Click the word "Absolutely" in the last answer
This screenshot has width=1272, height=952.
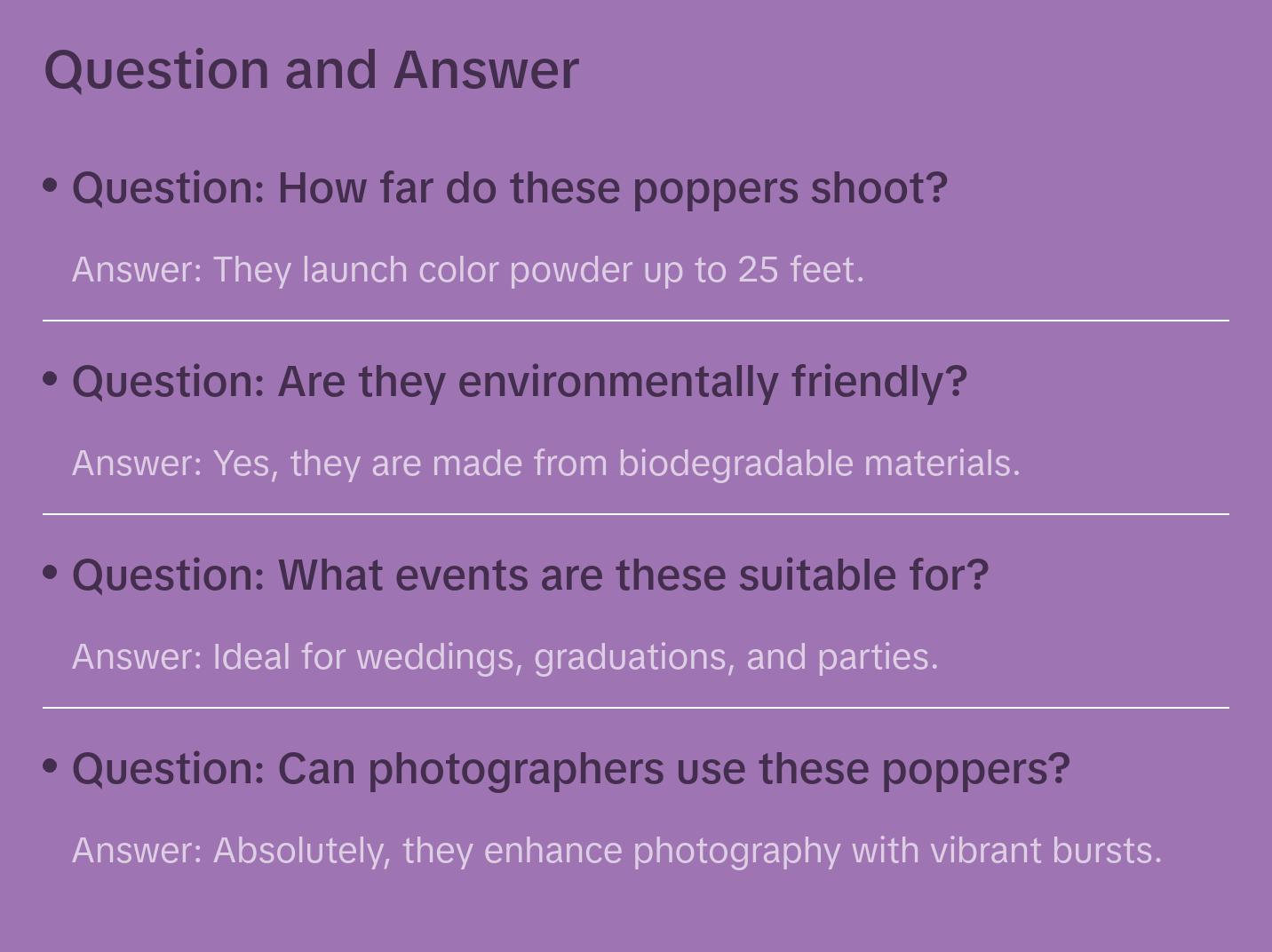302,851
